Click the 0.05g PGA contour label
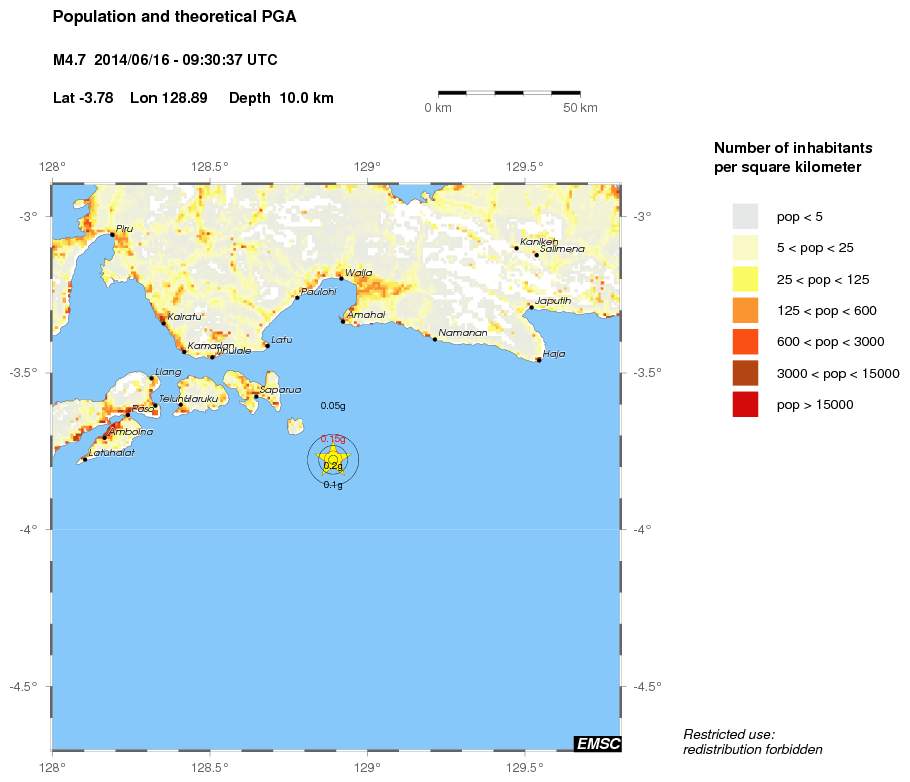Image resolution: width=910 pixels, height=782 pixels. [333, 406]
